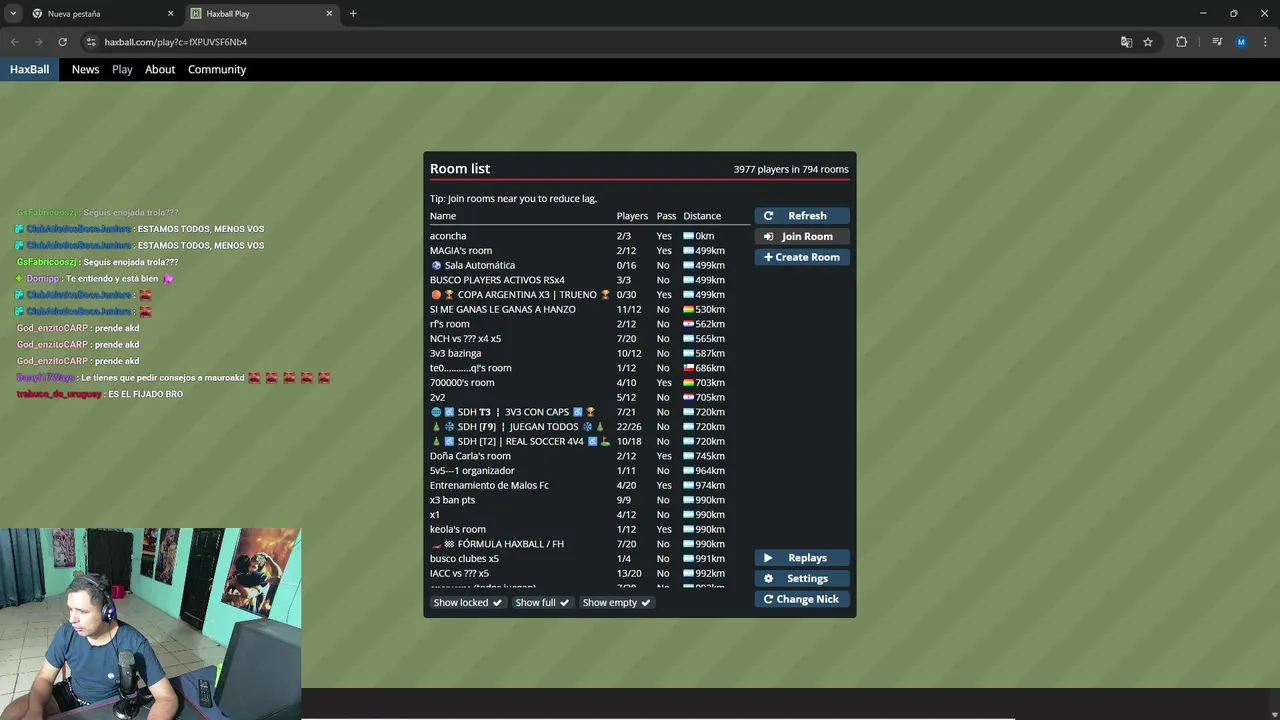The image size is (1280, 720).
Task: Click the address bar URL field
Action: (x=600, y=42)
